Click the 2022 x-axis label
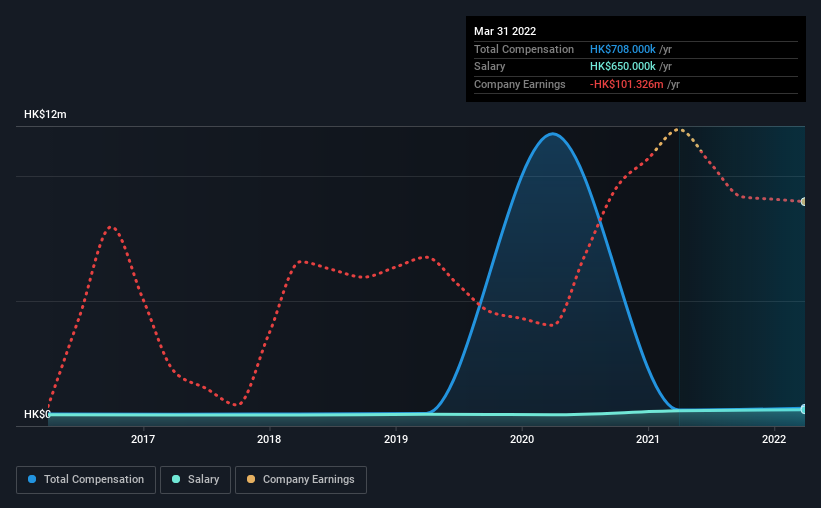Viewport: 821px width, 508px height. click(x=774, y=439)
